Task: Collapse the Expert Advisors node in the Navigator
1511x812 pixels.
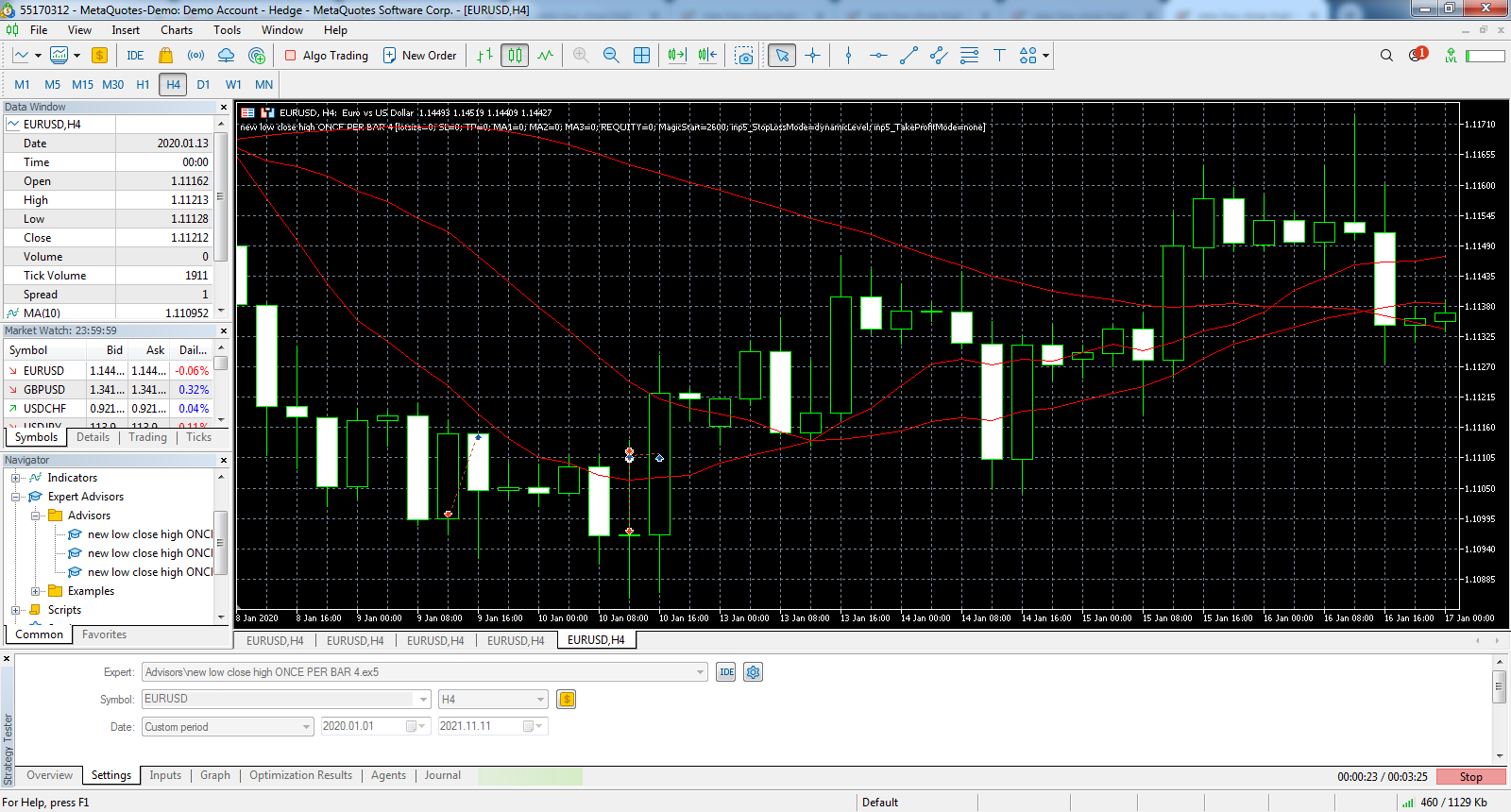Action: pos(16,497)
